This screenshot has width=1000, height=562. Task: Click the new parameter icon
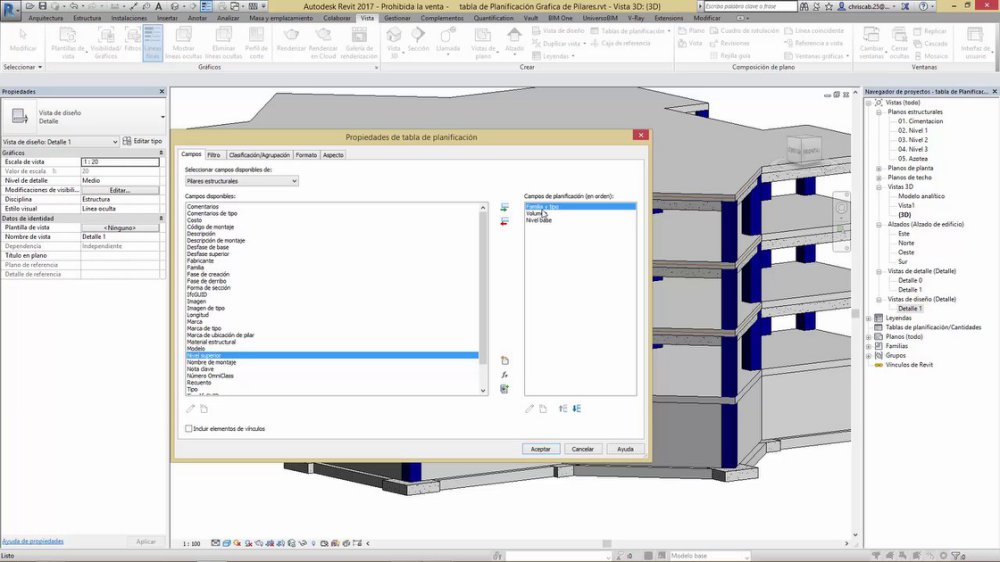tap(504, 361)
